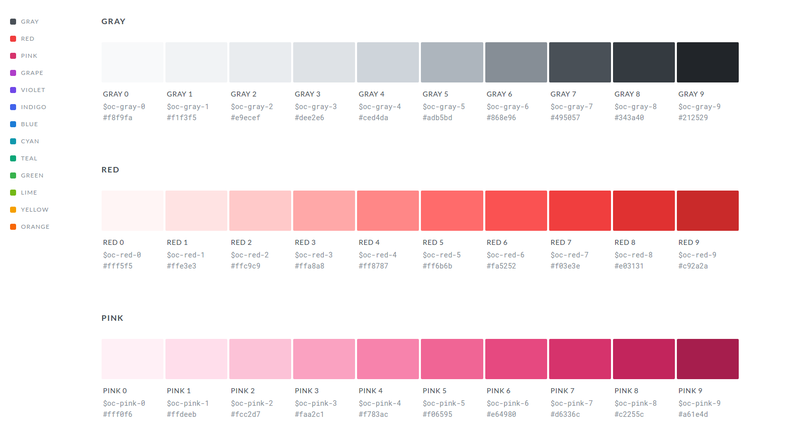Click the orange square sidebar icon

(13, 227)
